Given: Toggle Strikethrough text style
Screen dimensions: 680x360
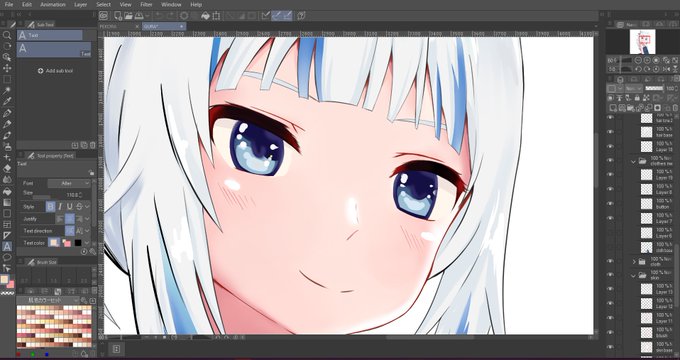Looking at the screenshot, I should coord(79,206).
